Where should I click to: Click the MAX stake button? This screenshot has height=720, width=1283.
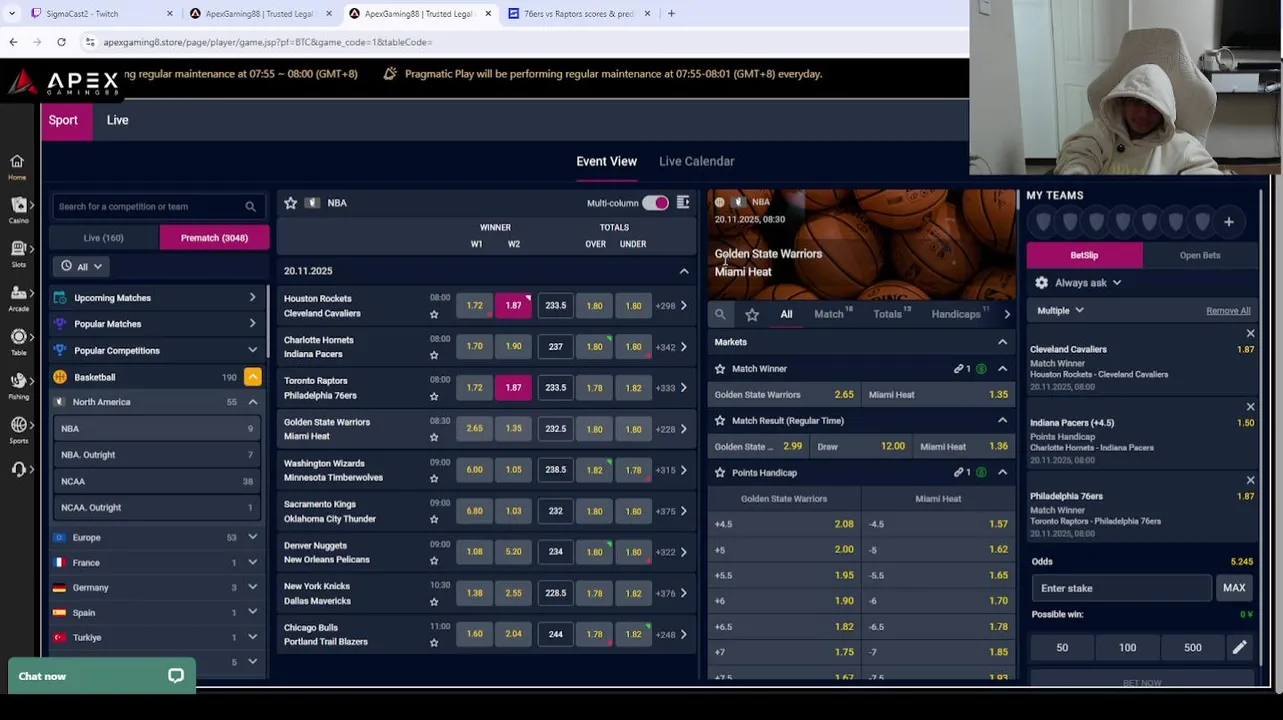1234,588
